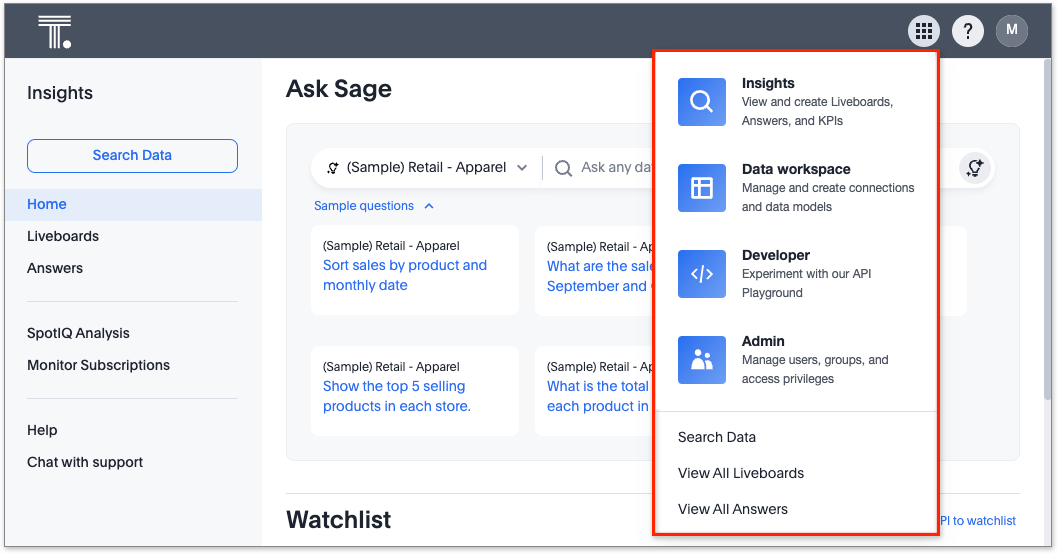Select the Developer code icon
The width and height of the screenshot is (1058, 554).
[702, 274]
